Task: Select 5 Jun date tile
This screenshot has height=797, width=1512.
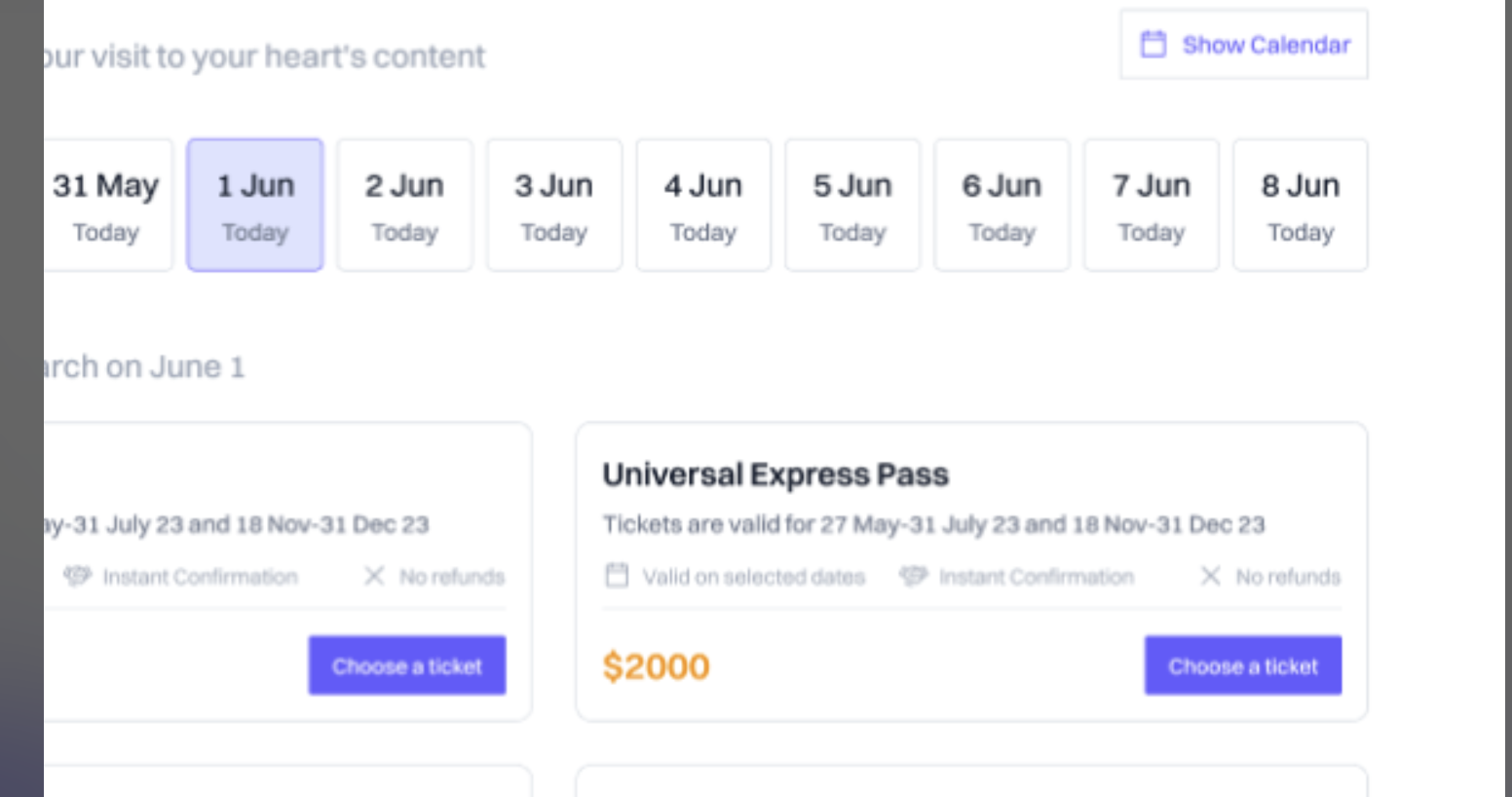Action: tap(852, 206)
